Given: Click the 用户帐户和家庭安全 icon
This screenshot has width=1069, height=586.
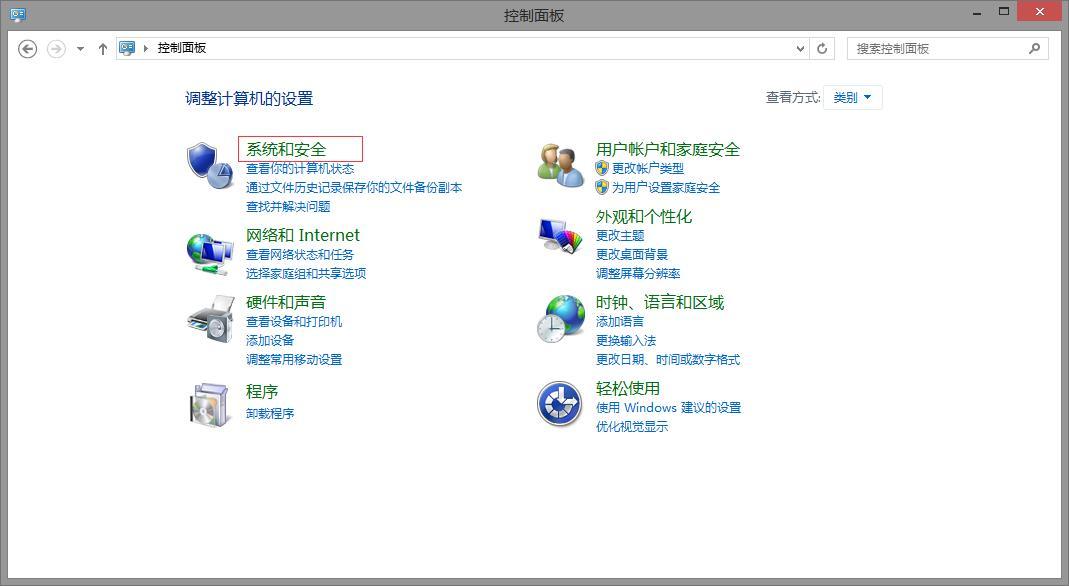Looking at the screenshot, I should point(559,162).
